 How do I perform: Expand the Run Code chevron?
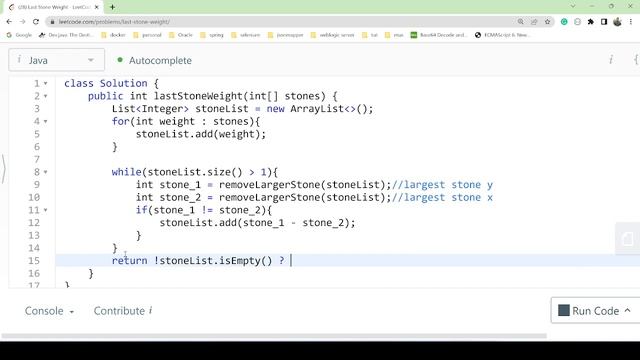coord(628,311)
